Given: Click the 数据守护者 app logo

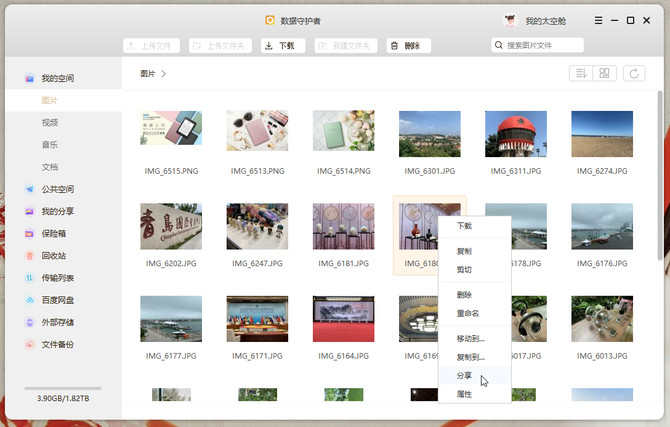Looking at the screenshot, I should tap(270, 20).
